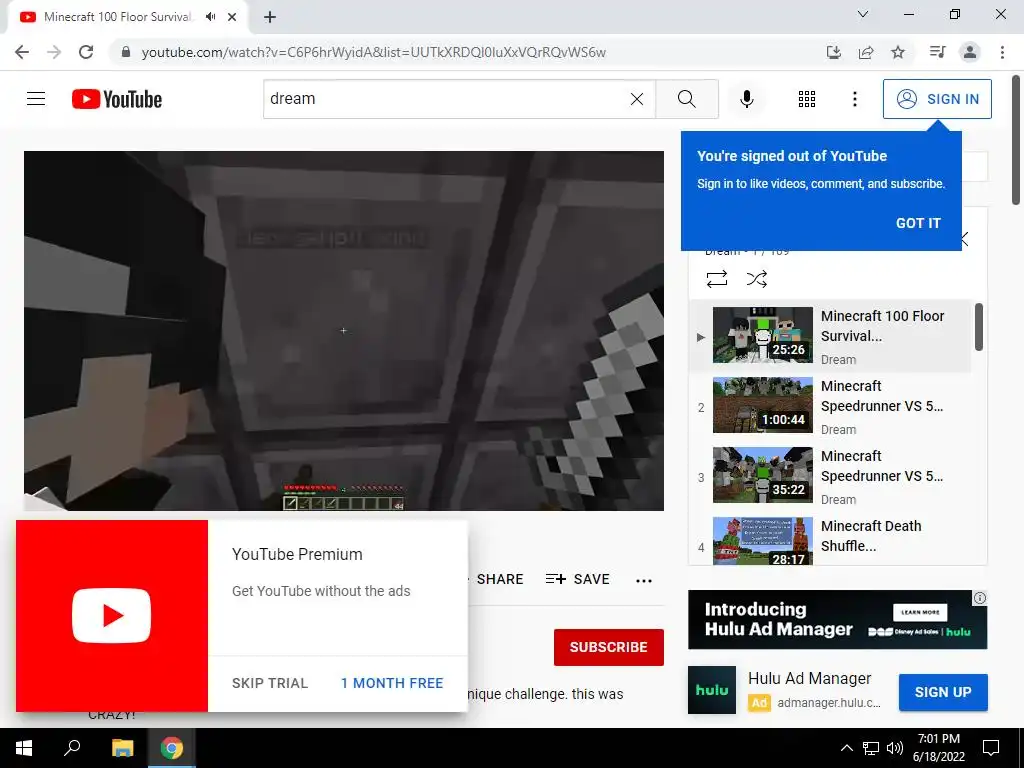Go back in browser
This screenshot has width=1024, height=768.
22,52
